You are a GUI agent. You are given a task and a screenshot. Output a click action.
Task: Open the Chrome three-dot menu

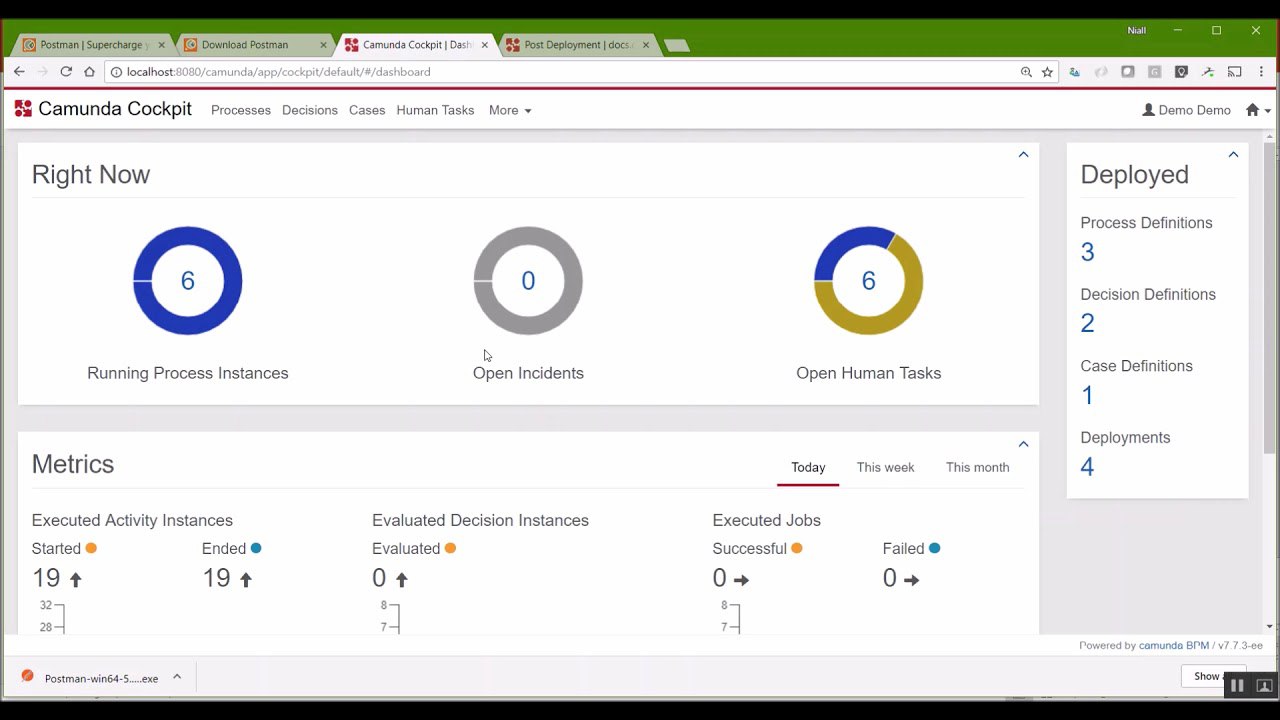tap(1261, 72)
